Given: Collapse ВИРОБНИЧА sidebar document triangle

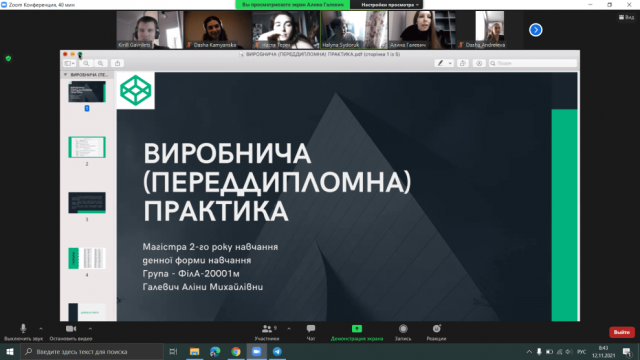Looking at the screenshot, I should pyautogui.click(x=65, y=75).
